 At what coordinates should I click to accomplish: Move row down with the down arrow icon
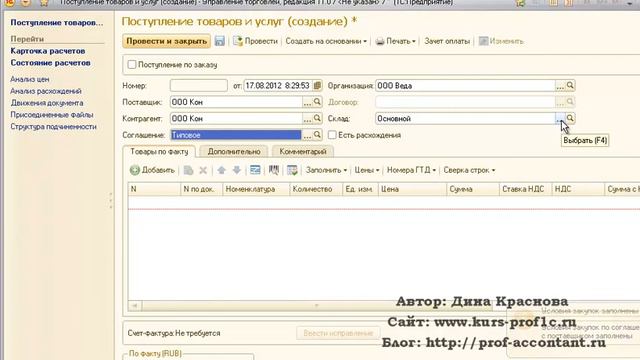[x=237, y=170]
